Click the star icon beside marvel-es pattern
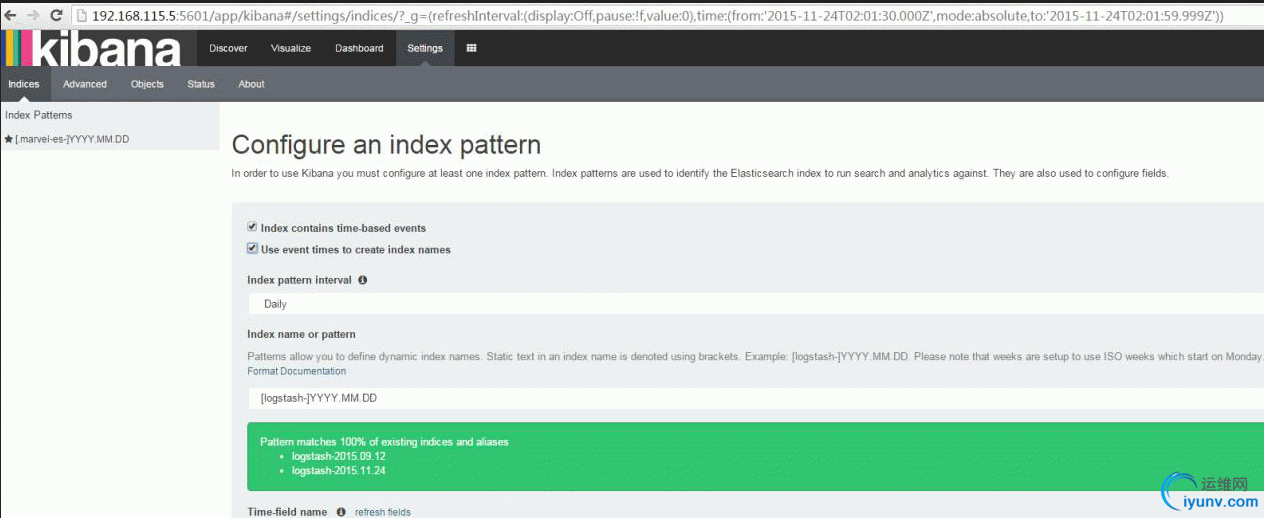This screenshot has width=1264, height=518. pyautogui.click(x=9, y=139)
